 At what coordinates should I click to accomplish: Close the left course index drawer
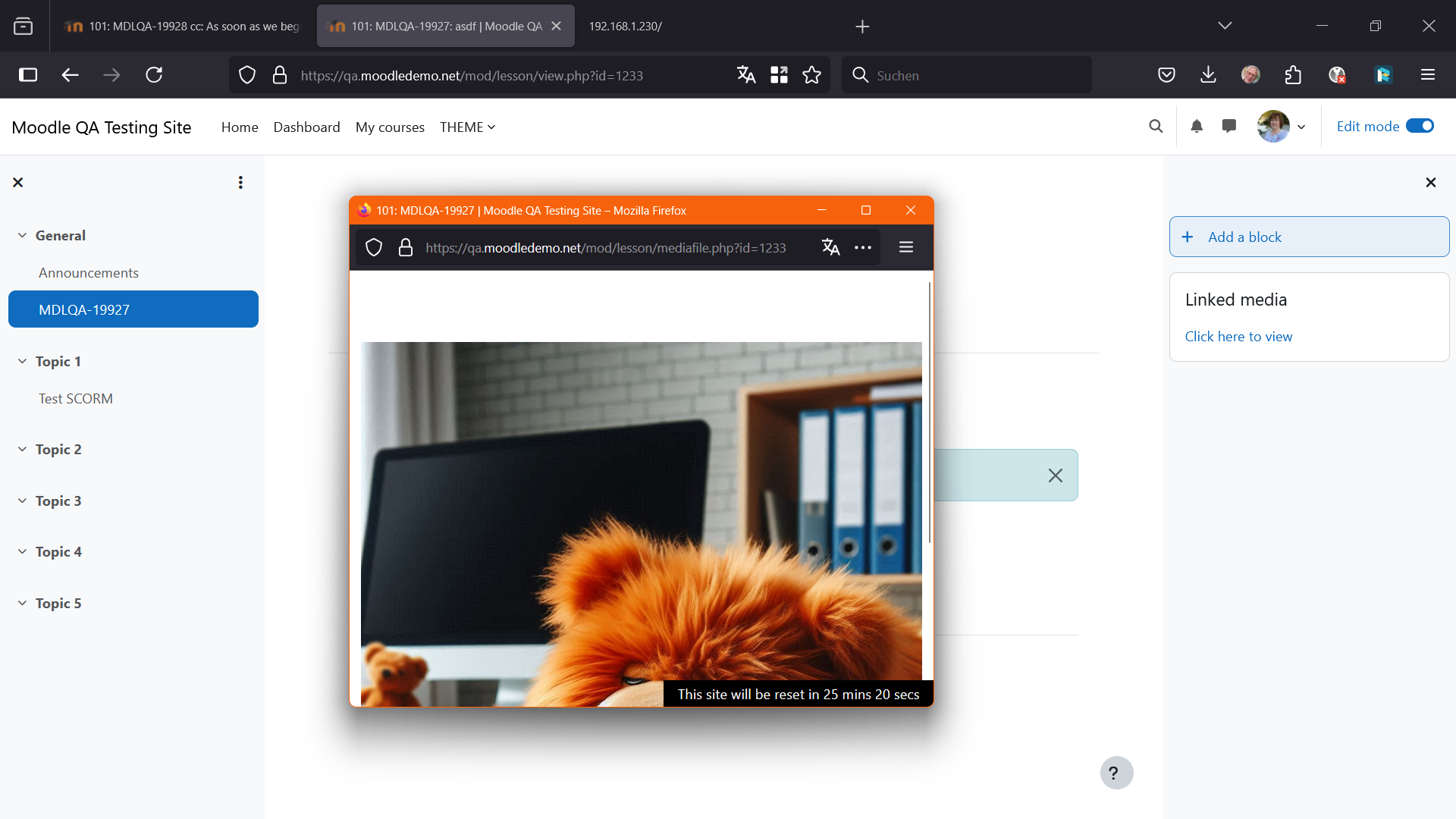(x=18, y=183)
